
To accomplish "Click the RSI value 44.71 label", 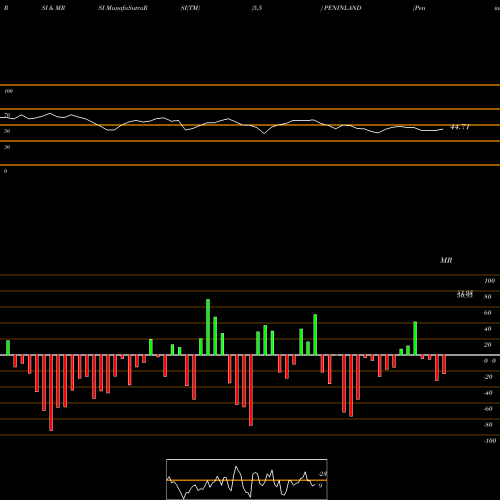I will 460,127.
